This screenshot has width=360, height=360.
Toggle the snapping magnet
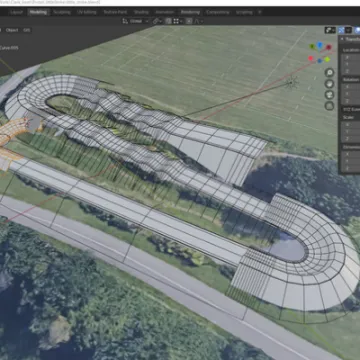(168, 21)
